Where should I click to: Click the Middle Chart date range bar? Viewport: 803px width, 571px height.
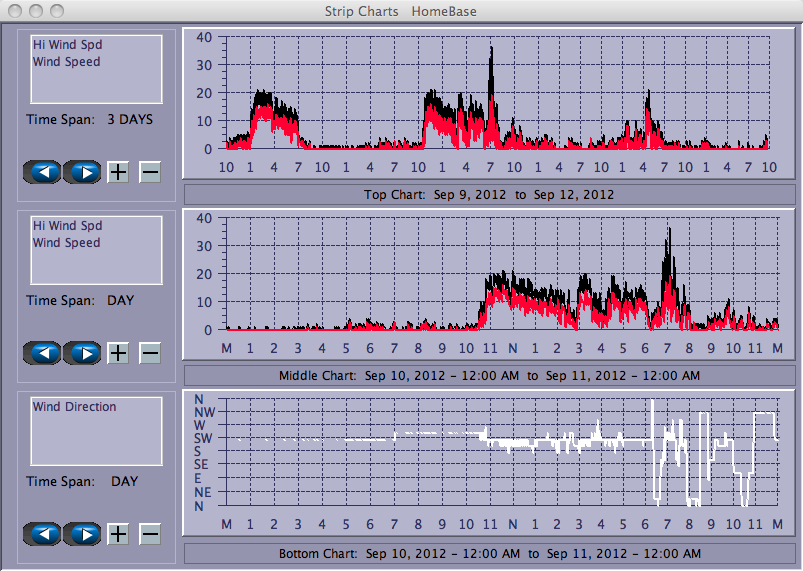(489, 376)
